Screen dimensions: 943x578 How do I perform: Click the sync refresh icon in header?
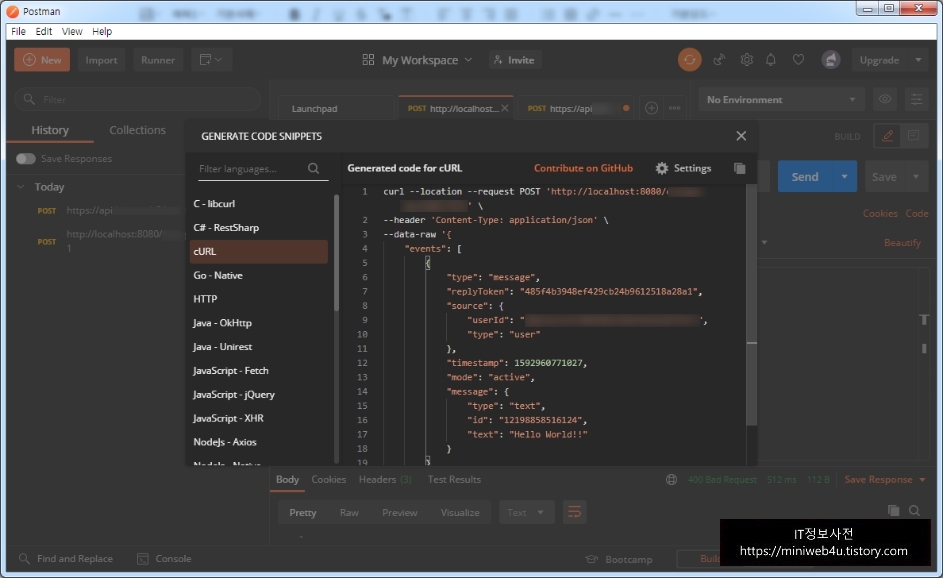pos(689,60)
